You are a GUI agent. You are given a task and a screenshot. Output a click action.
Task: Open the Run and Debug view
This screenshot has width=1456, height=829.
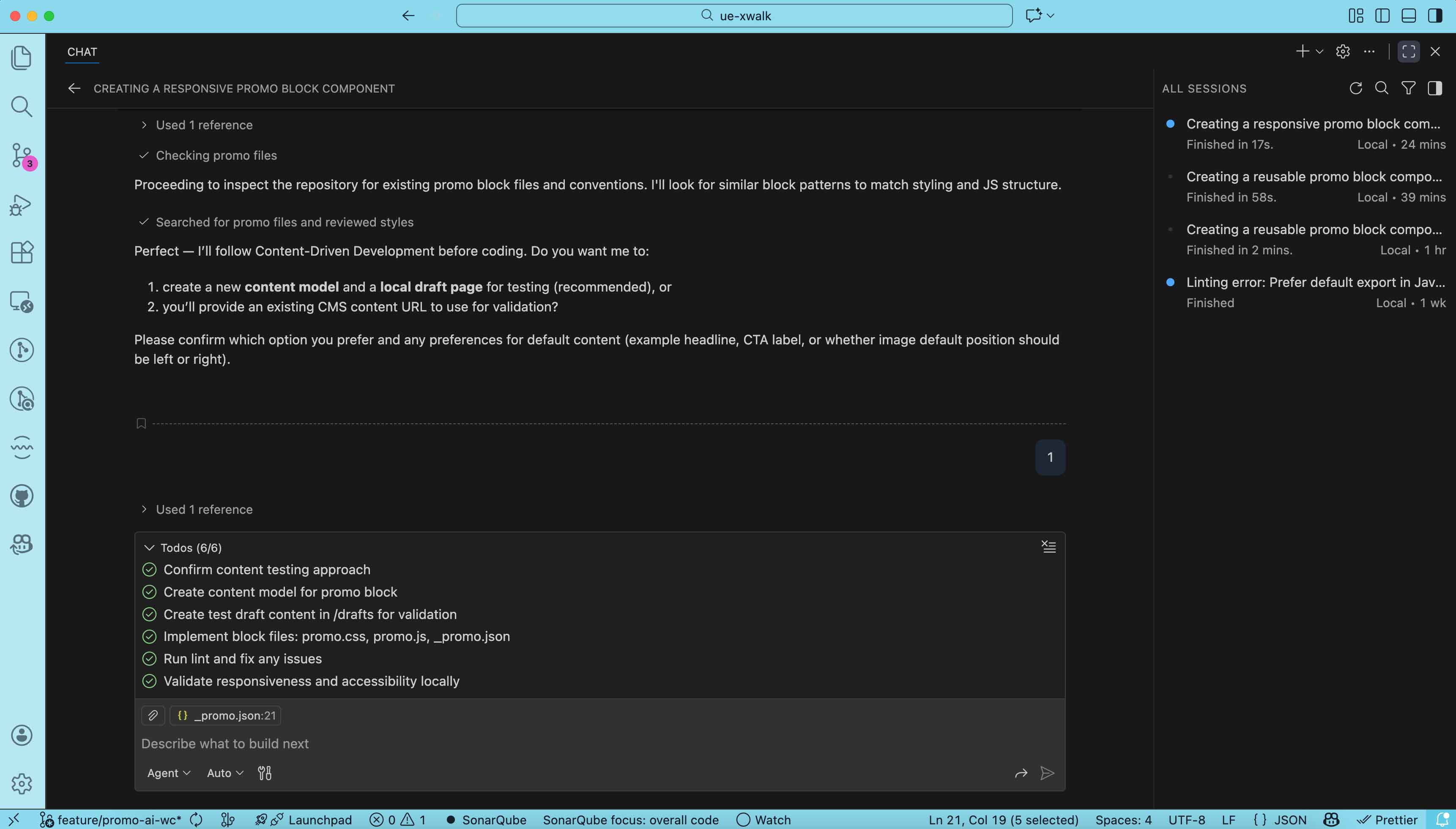coord(22,205)
